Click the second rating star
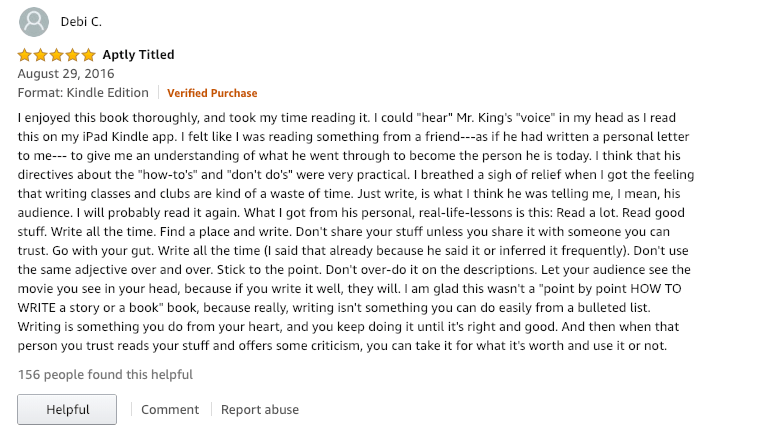The height and width of the screenshot is (435, 759). 41,55
